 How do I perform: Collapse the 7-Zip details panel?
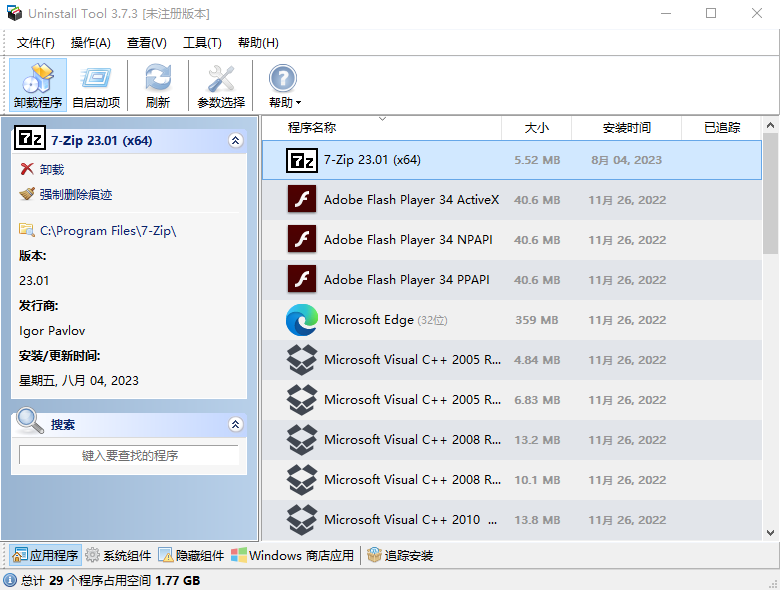235,141
